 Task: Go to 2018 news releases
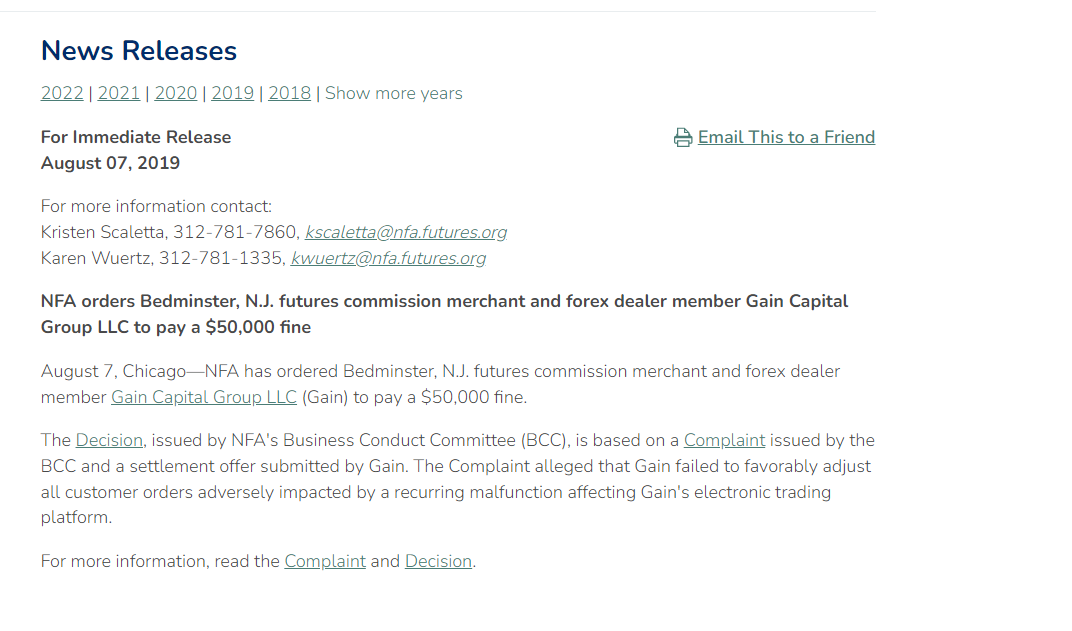click(x=290, y=93)
